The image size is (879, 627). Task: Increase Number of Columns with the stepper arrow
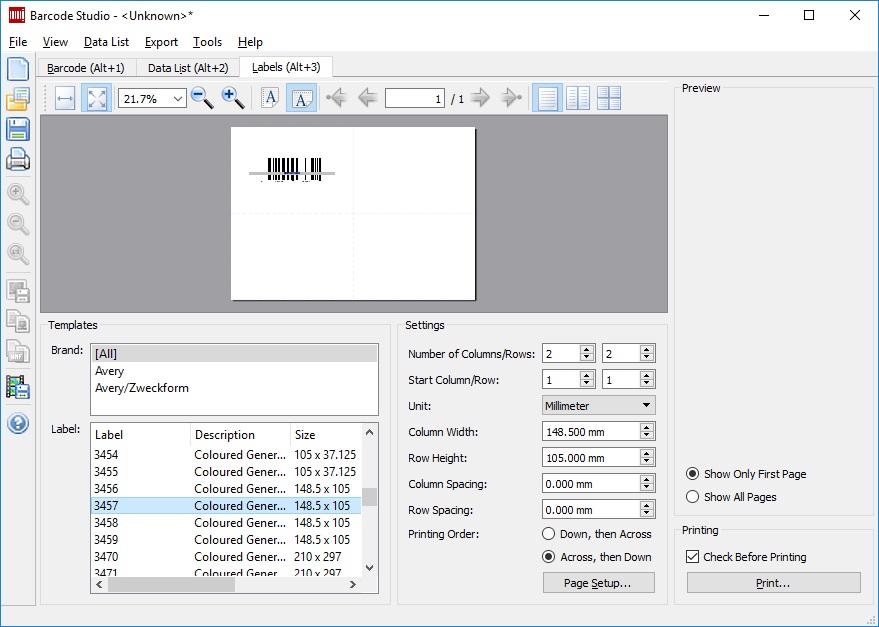click(x=584, y=348)
